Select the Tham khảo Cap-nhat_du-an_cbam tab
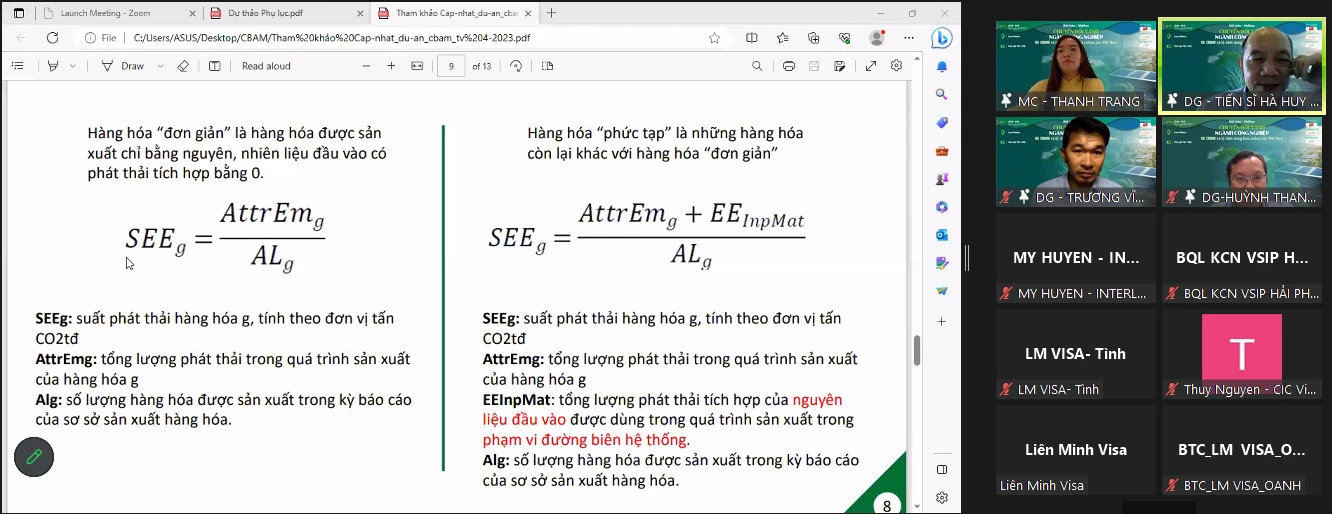The image size is (1332, 514). pos(453,13)
